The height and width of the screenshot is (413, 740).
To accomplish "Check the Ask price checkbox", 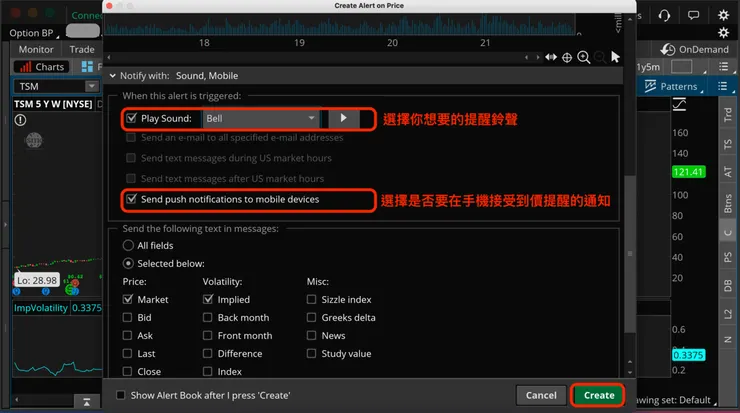I will coord(127,335).
